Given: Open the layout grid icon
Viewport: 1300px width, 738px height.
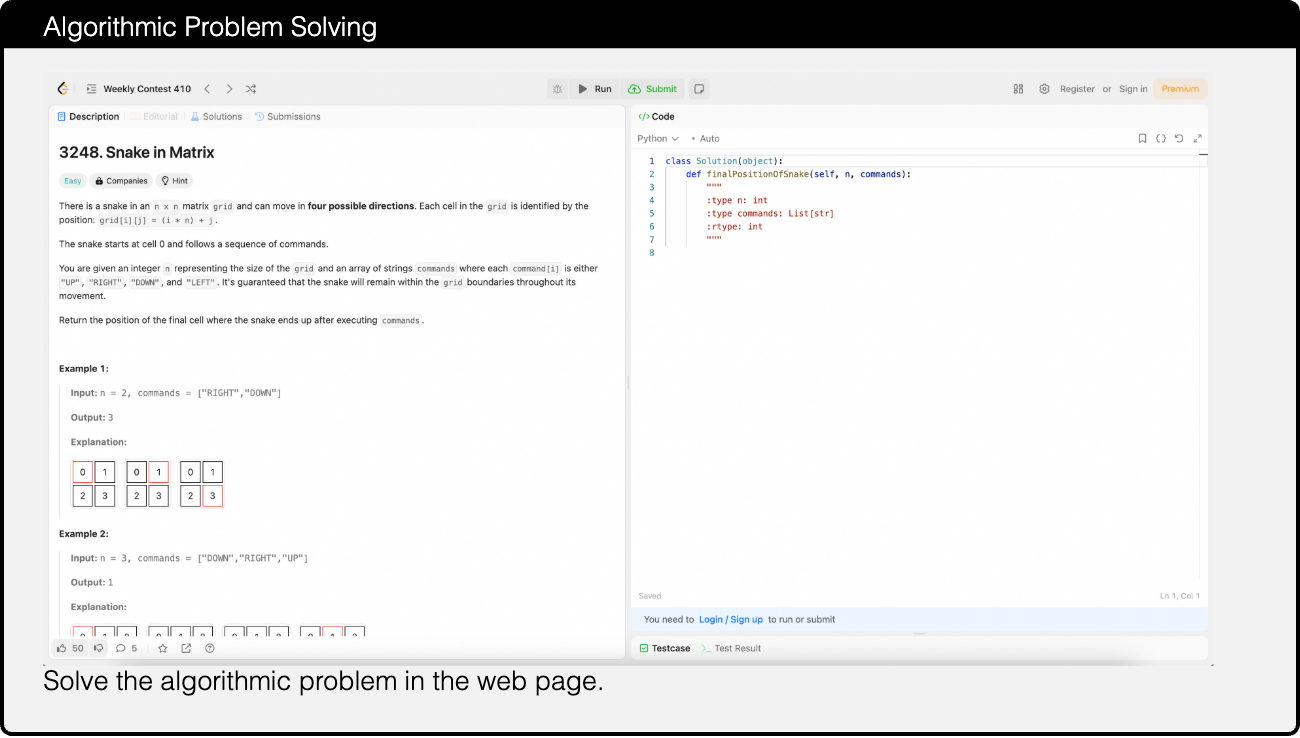Looking at the screenshot, I should pyautogui.click(x=1018, y=89).
